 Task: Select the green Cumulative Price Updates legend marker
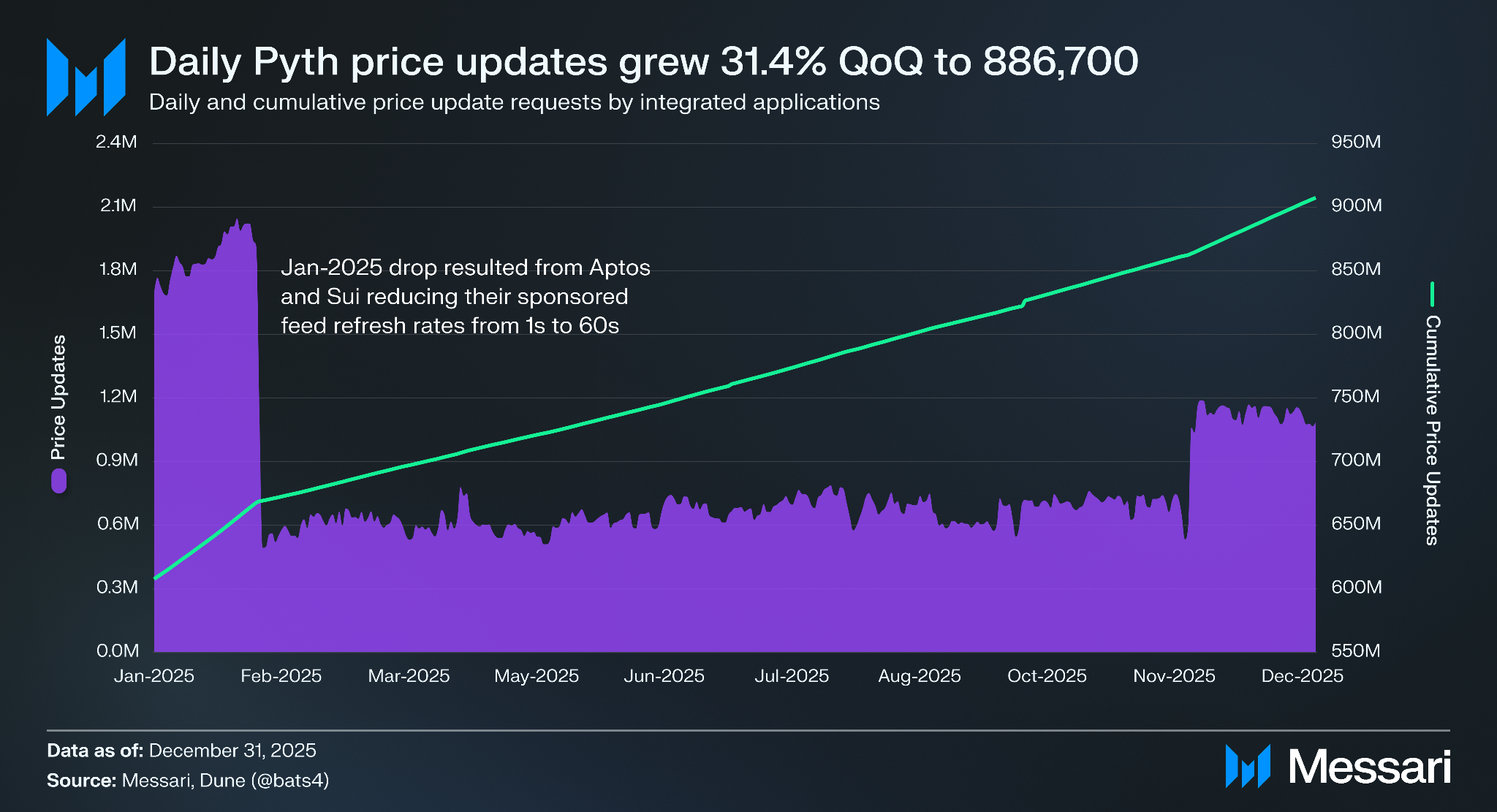click(1432, 294)
